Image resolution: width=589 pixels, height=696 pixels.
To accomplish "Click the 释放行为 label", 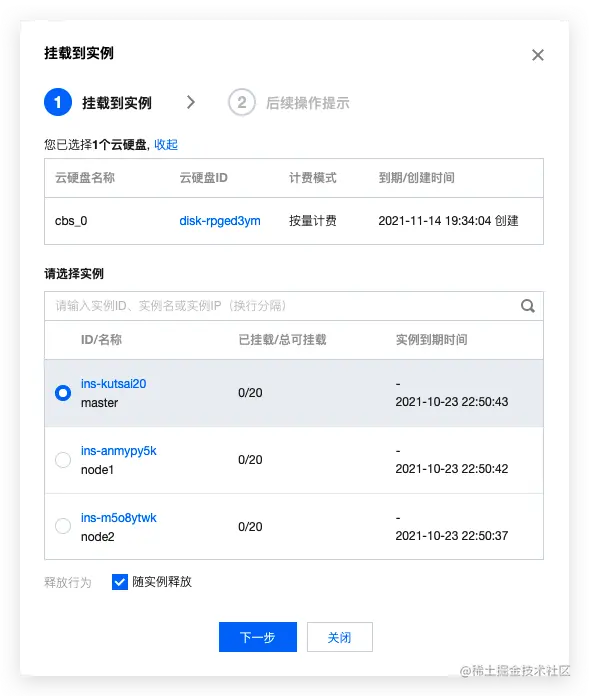I will click(67, 582).
